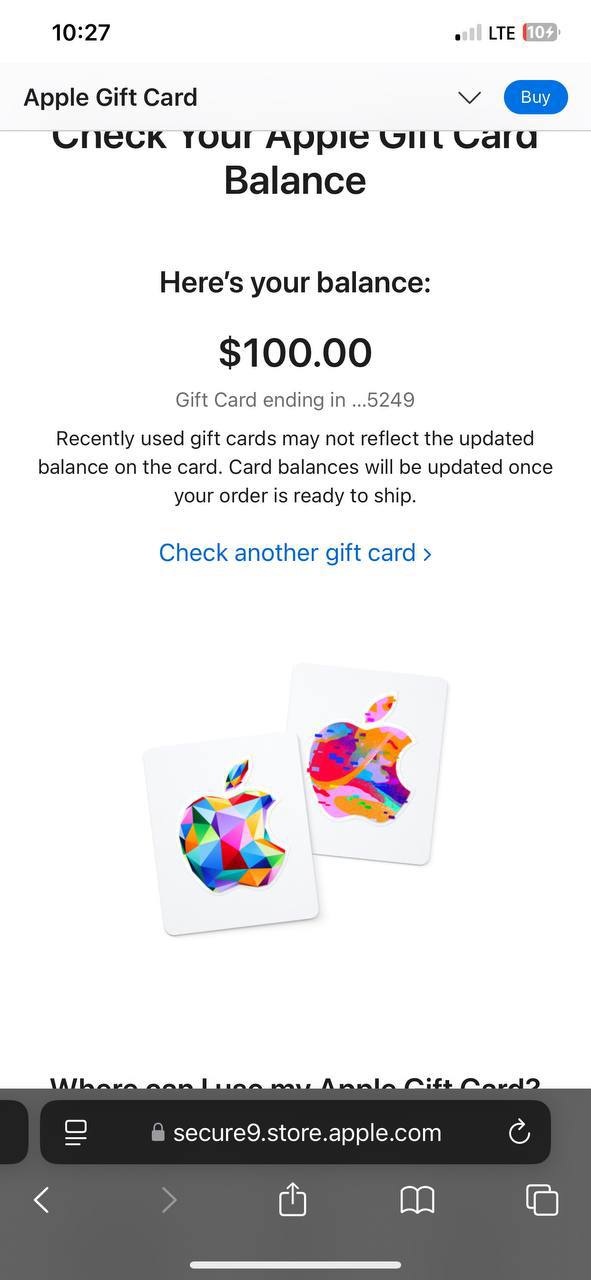
Task: Tap the clock showing 10:27
Action: (81, 32)
